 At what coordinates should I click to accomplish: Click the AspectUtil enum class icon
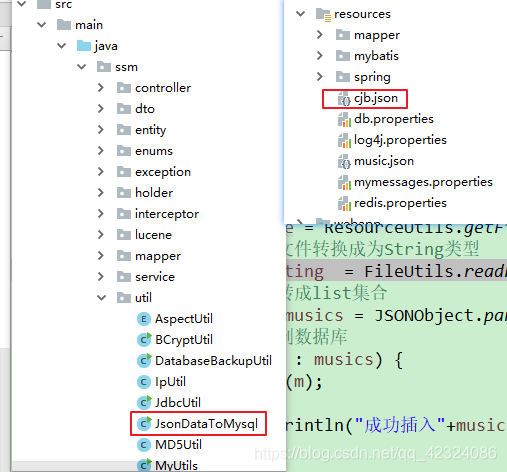pyautogui.click(x=144, y=319)
